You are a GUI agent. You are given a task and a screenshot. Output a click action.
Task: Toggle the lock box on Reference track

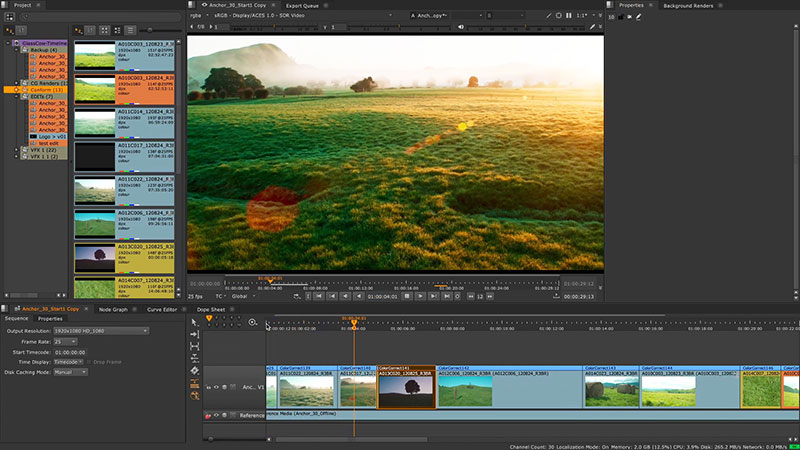[x=233, y=415]
